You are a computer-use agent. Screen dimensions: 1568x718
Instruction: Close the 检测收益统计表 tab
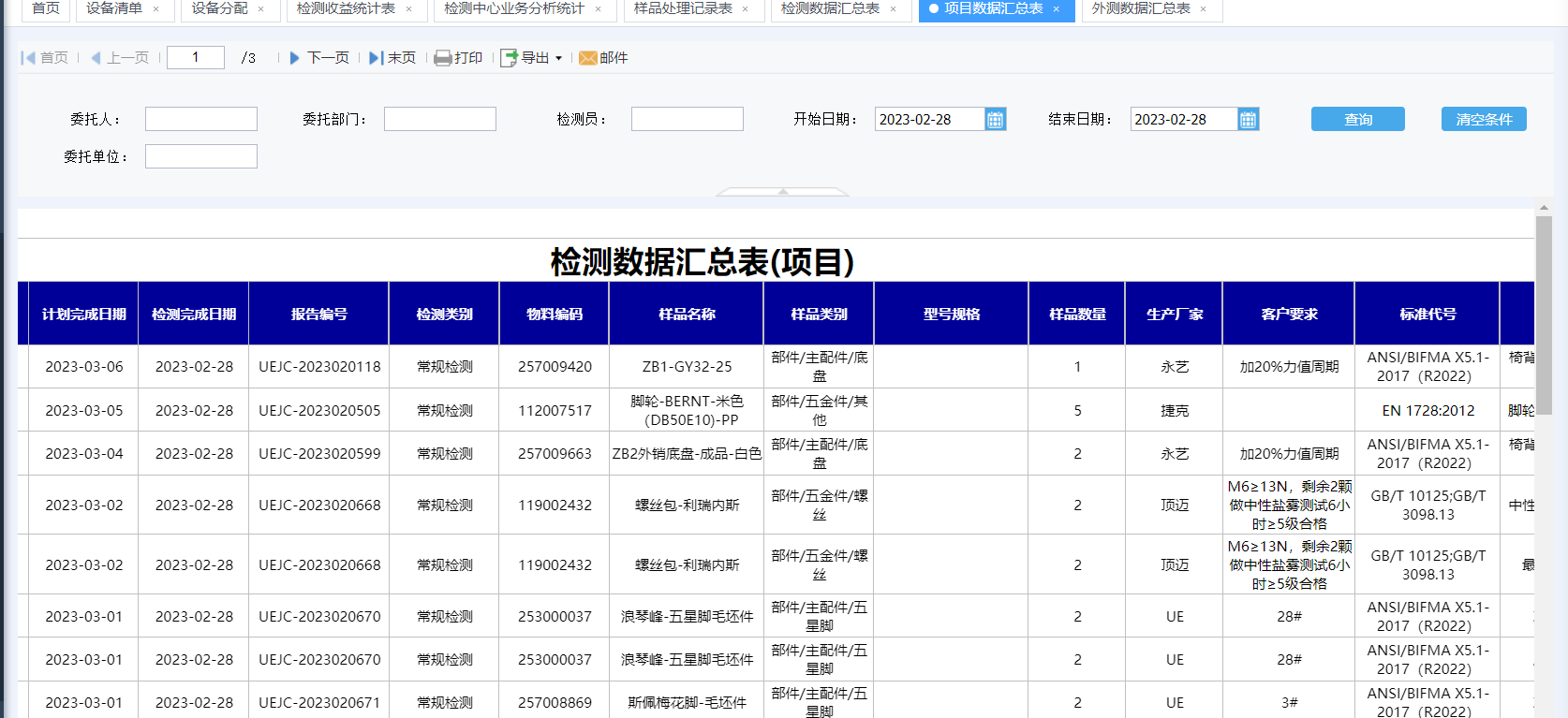click(x=408, y=8)
